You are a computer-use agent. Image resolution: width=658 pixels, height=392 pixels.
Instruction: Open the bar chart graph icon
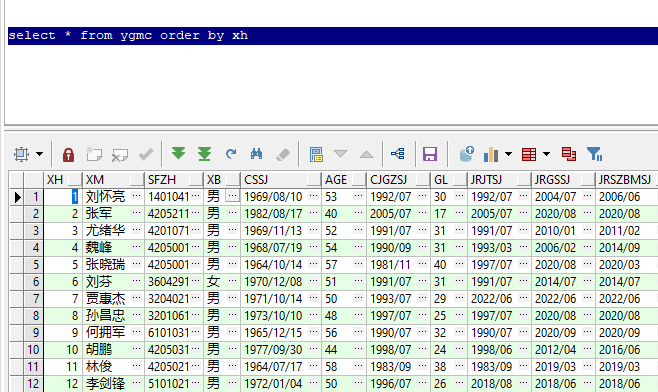491,154
